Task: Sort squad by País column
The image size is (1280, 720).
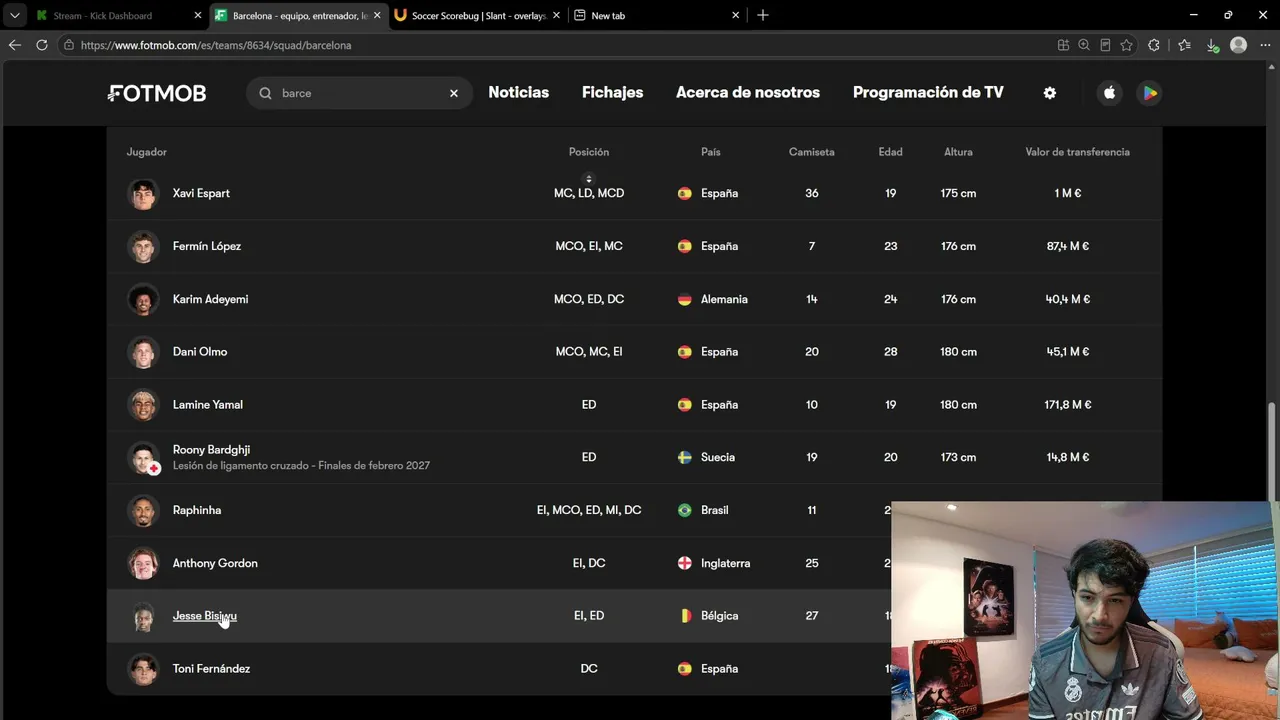Action: click(710, 152)
